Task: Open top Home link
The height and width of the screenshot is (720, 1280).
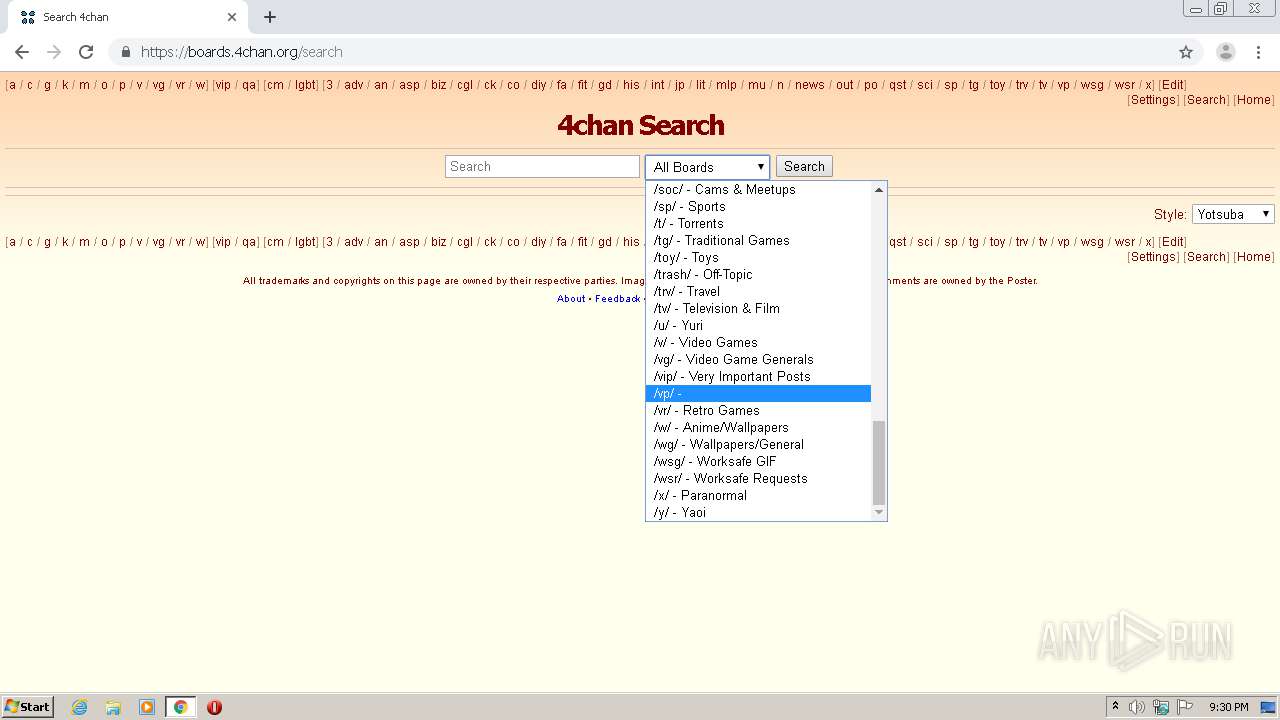Action: tap(1253, 100)
